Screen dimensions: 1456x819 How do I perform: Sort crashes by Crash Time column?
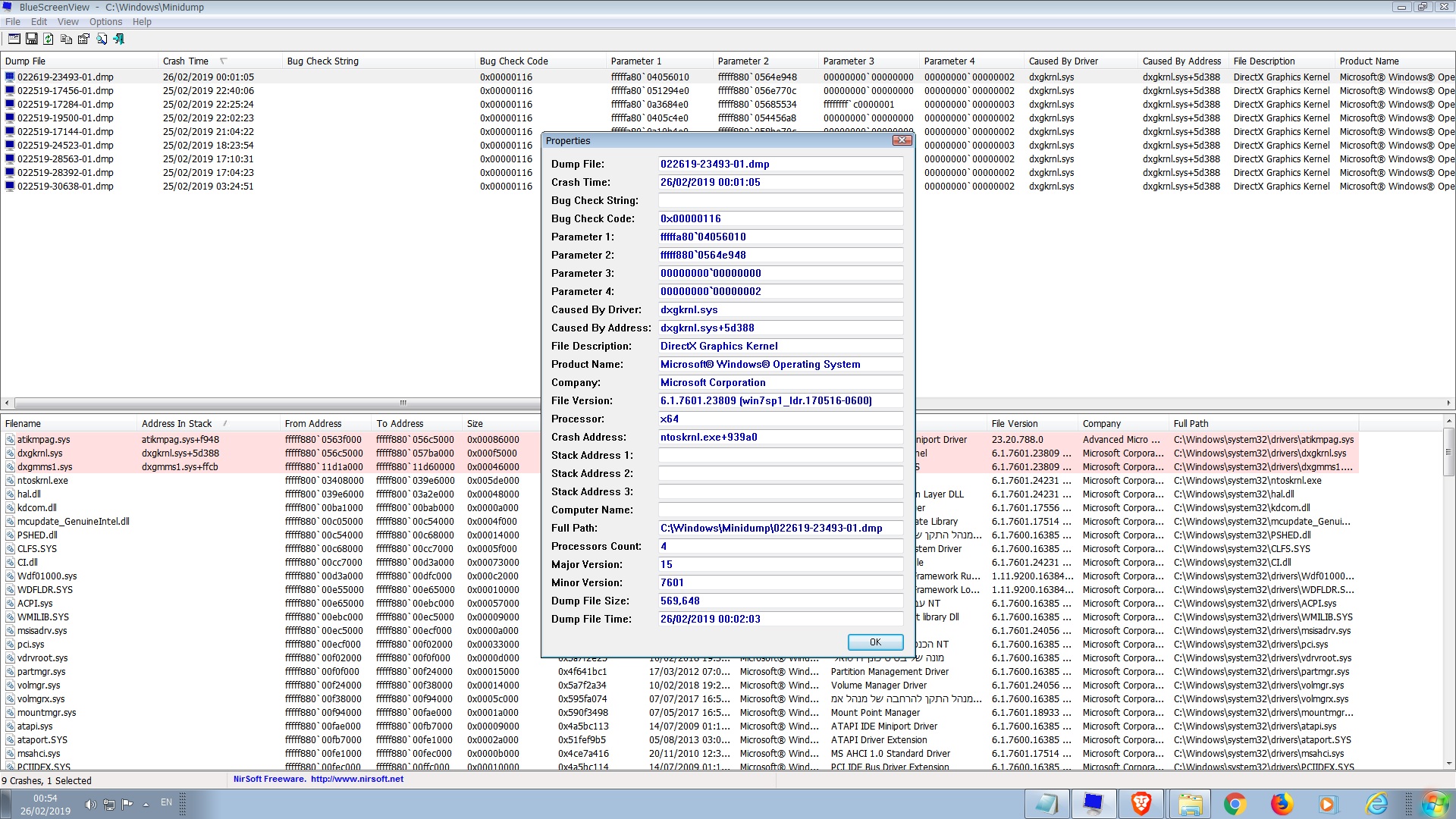tap(186, 61)
